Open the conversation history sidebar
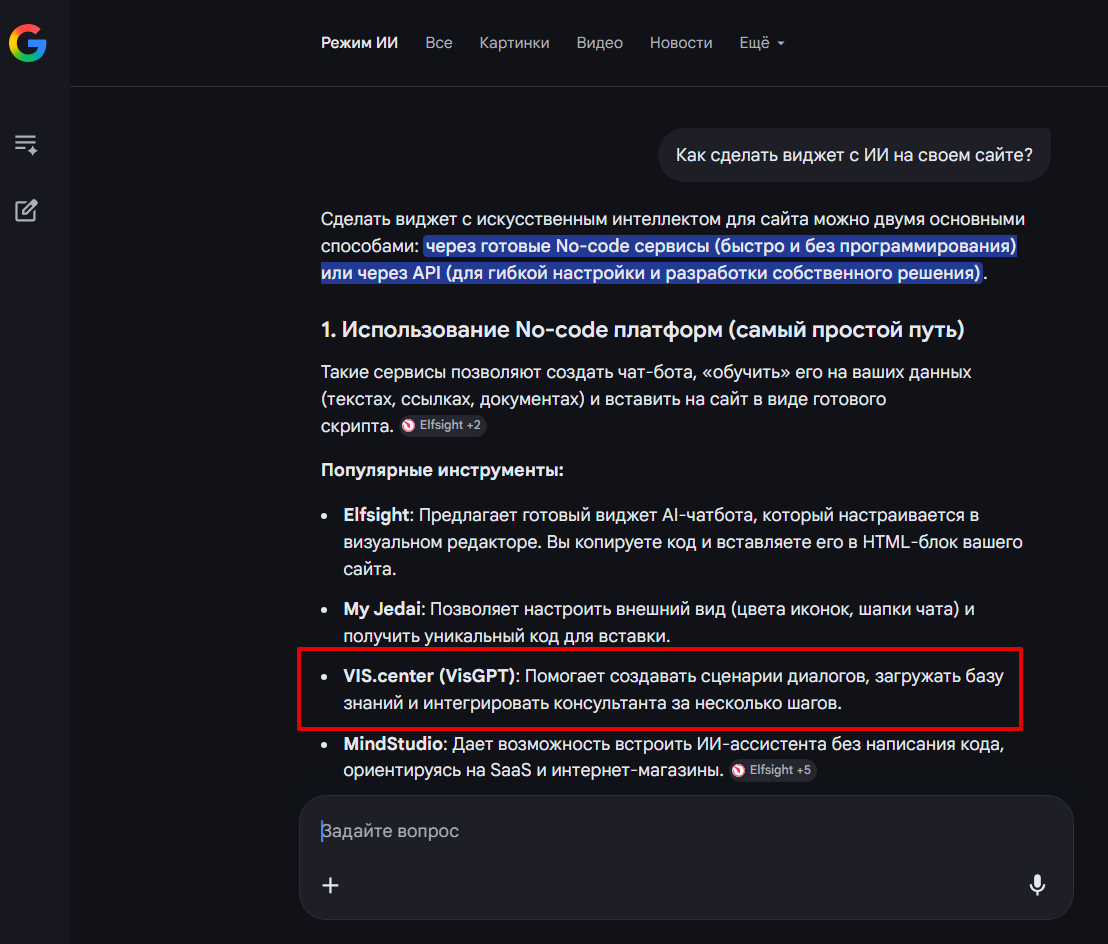1108x944 pixels. tap(26, 143)
